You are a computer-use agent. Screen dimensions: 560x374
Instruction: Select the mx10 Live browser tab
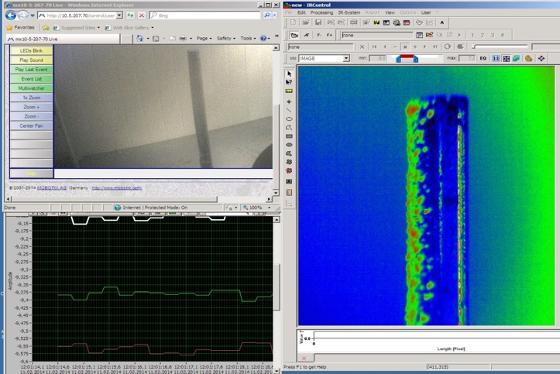pos(62,39)
